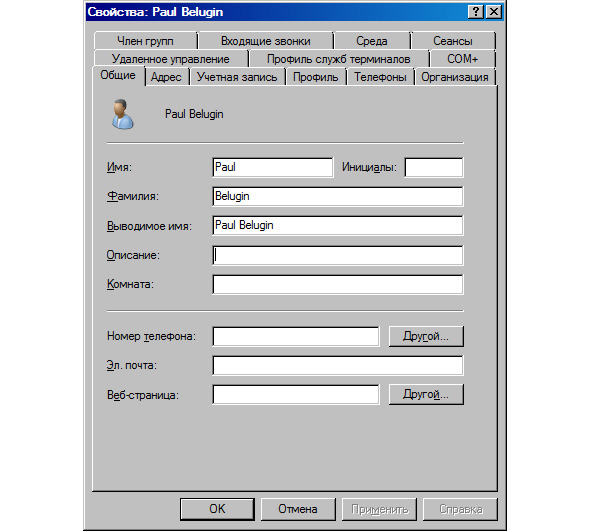
Task: Switch to Член групп tab
Action: pos(145,41)
